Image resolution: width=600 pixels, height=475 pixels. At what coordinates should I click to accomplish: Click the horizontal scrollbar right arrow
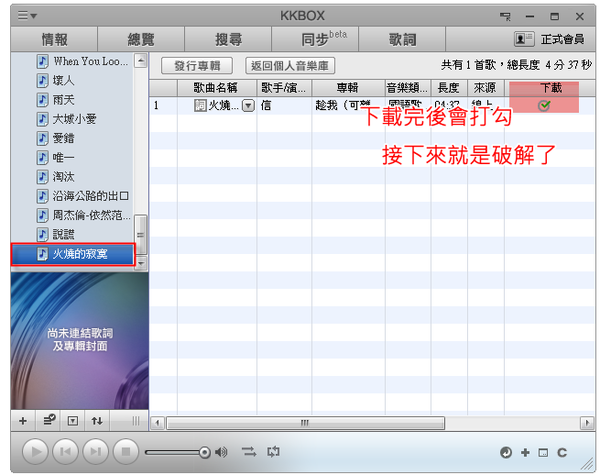[587, 423]
